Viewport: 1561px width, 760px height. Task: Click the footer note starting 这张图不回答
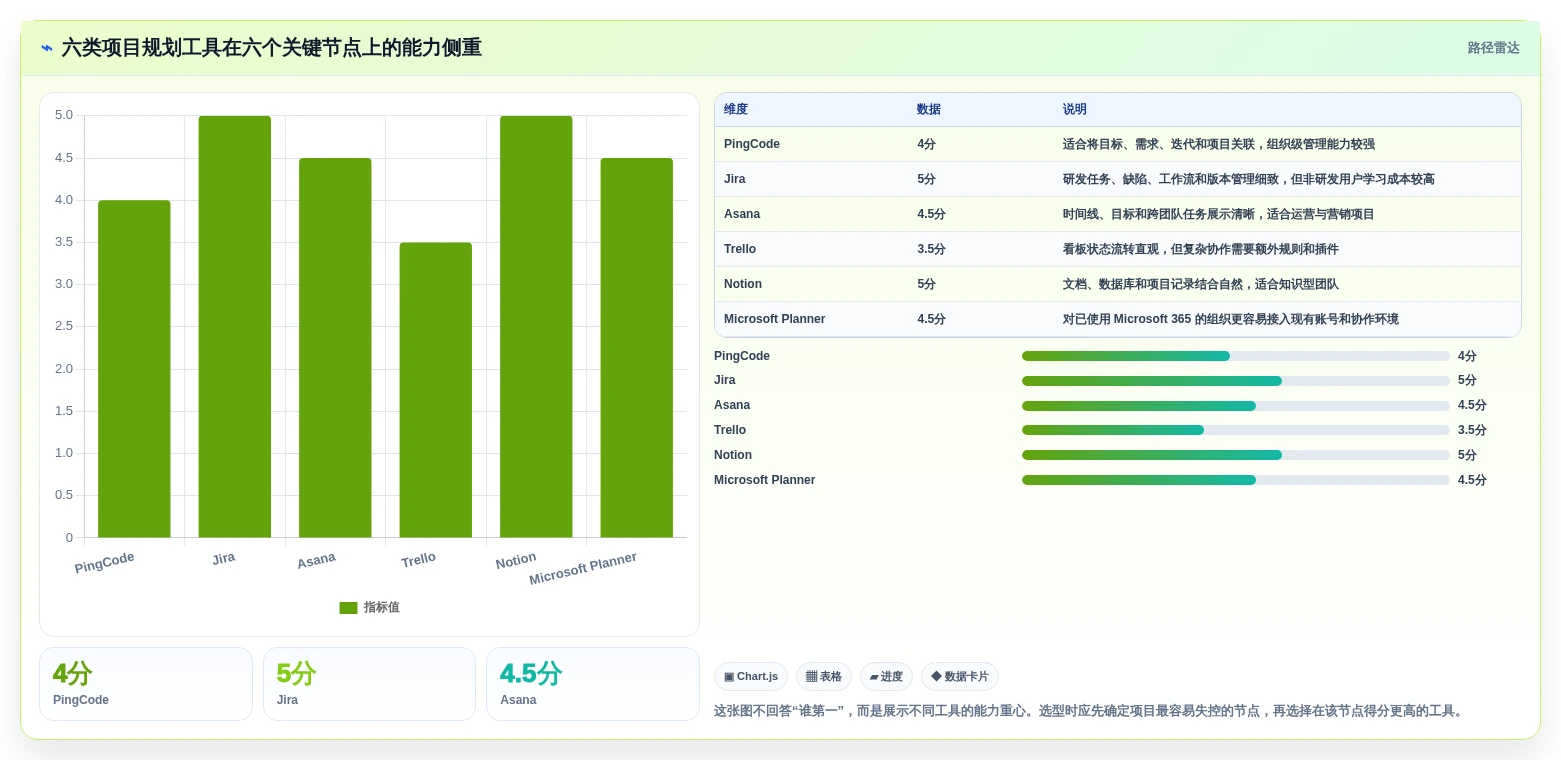(1091, 712)
